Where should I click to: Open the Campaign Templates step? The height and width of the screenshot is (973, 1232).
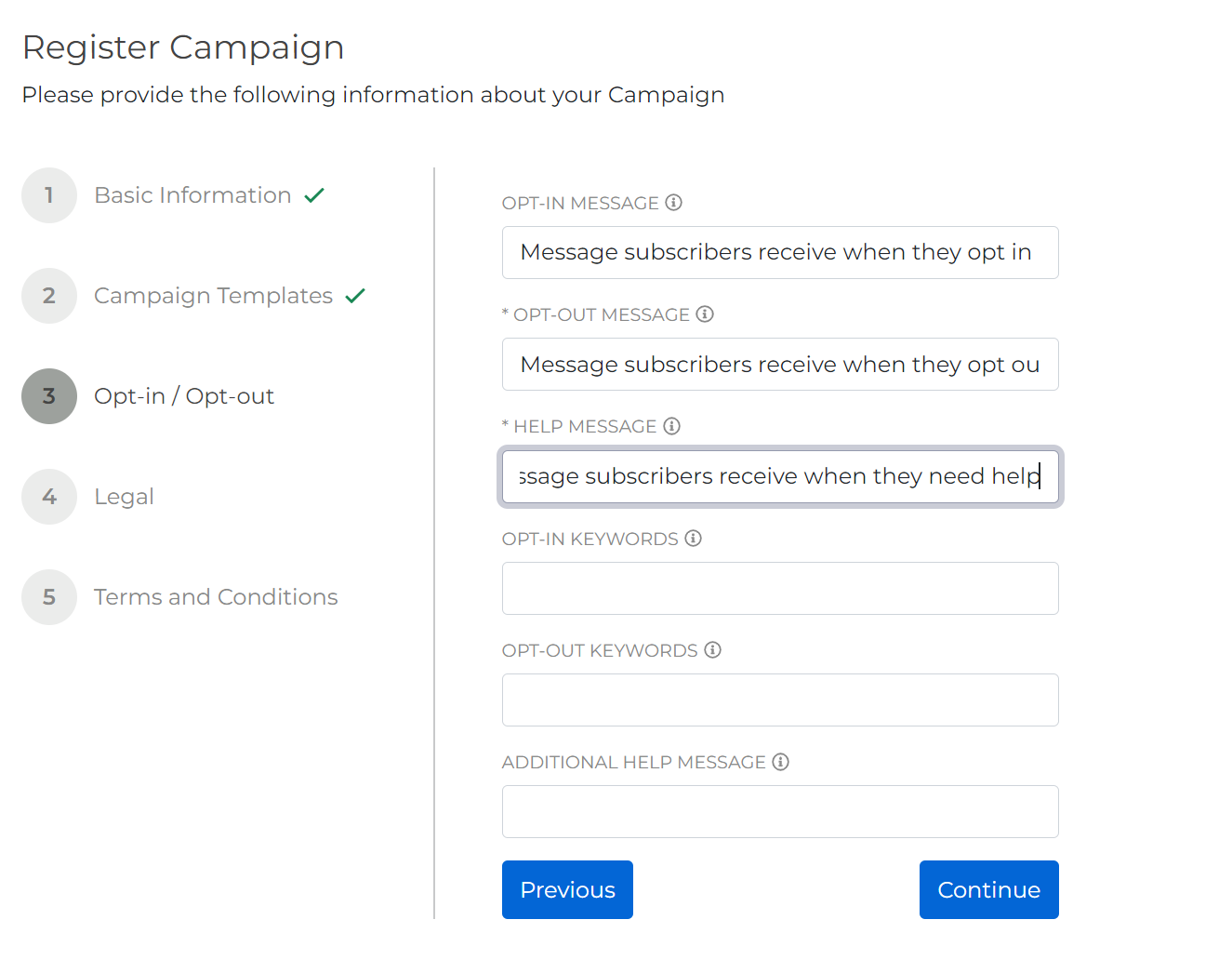212,296
